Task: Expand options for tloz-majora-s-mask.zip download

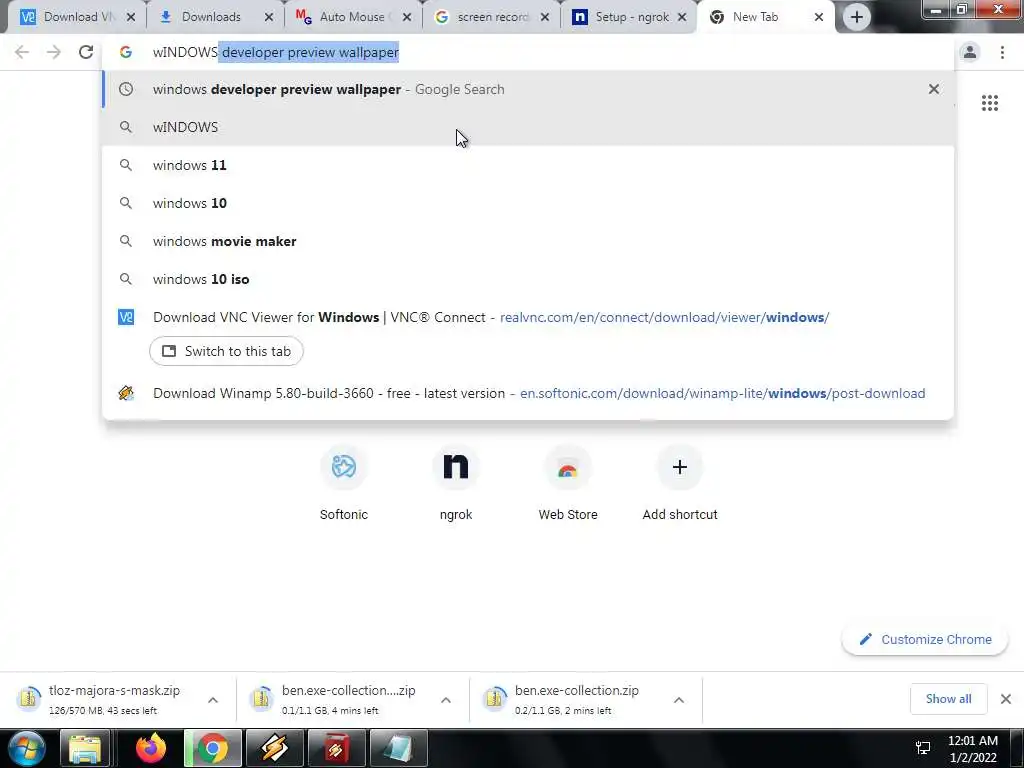Action: [213, 699]
